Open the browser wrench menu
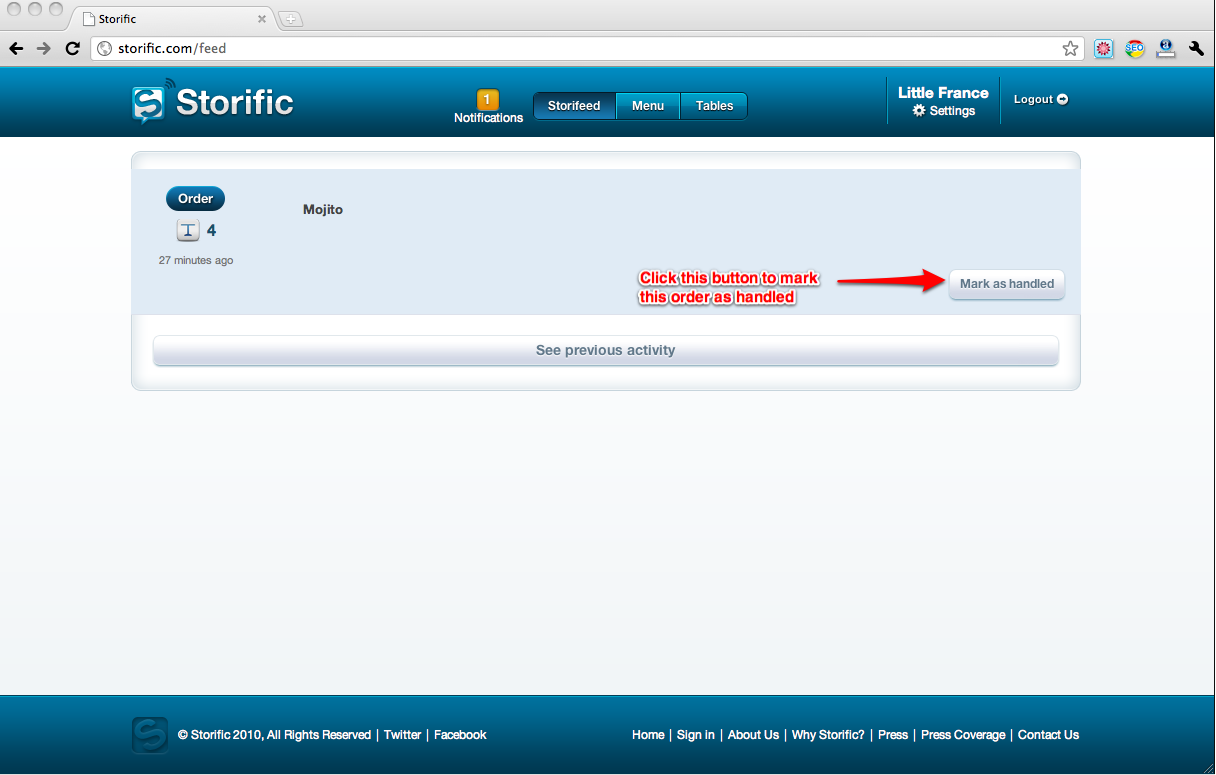Image resolution: width=1216 pixels, height=775 pixels. coord(1196,48)
